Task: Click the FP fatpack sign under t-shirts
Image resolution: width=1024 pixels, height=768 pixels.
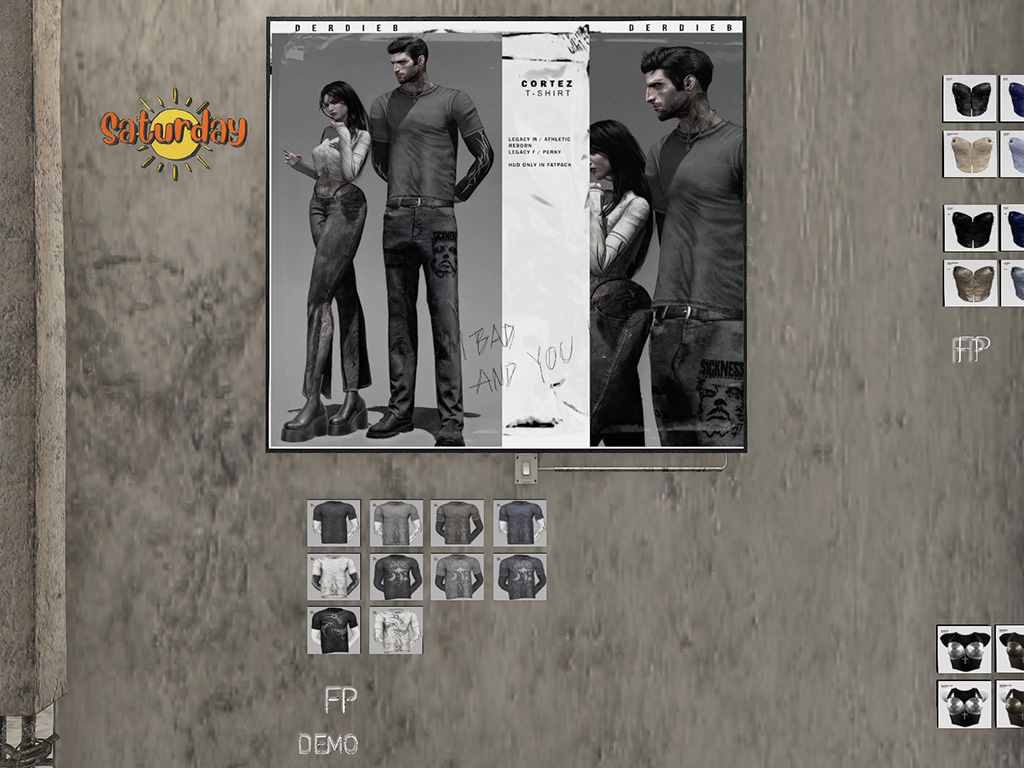Action: [340, 700]
